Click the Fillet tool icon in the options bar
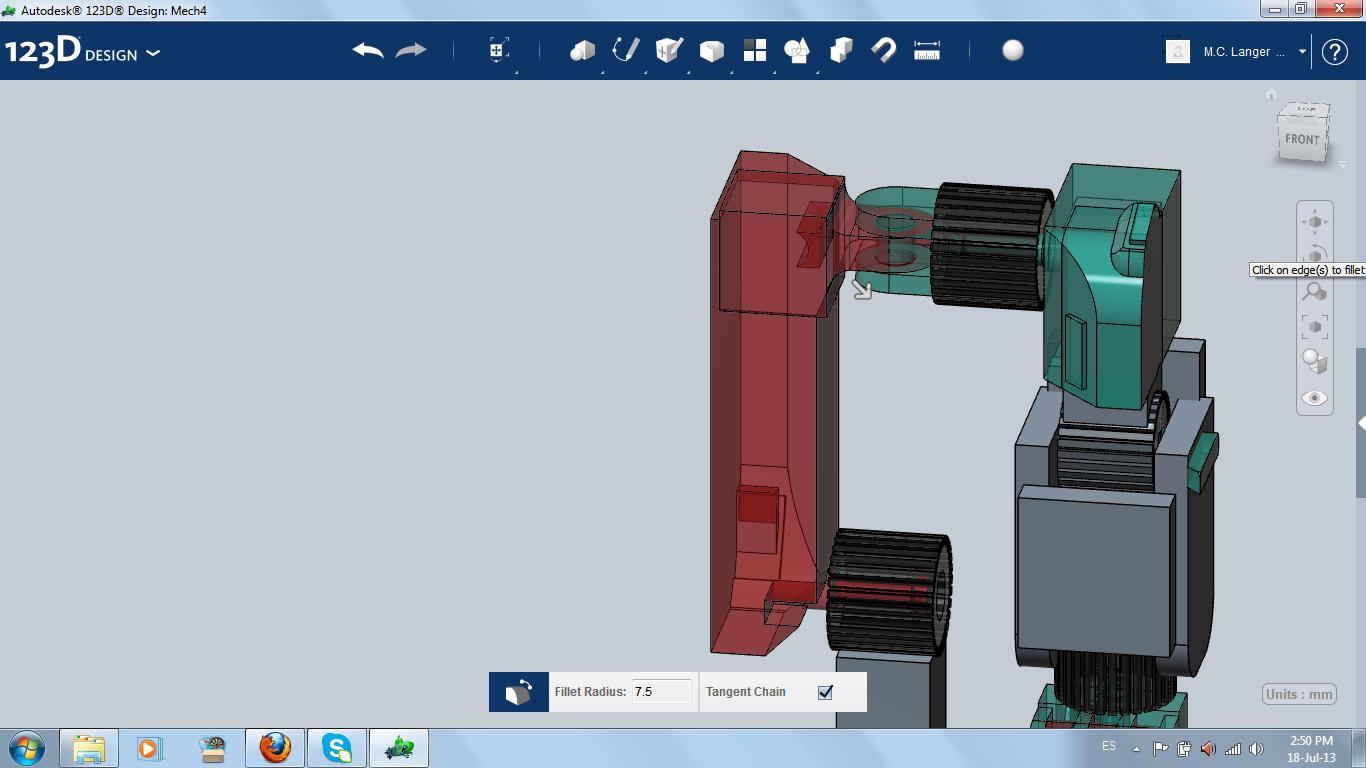Image resolution: width=1366 pixels, height=768 pixels. click(519, 692)
